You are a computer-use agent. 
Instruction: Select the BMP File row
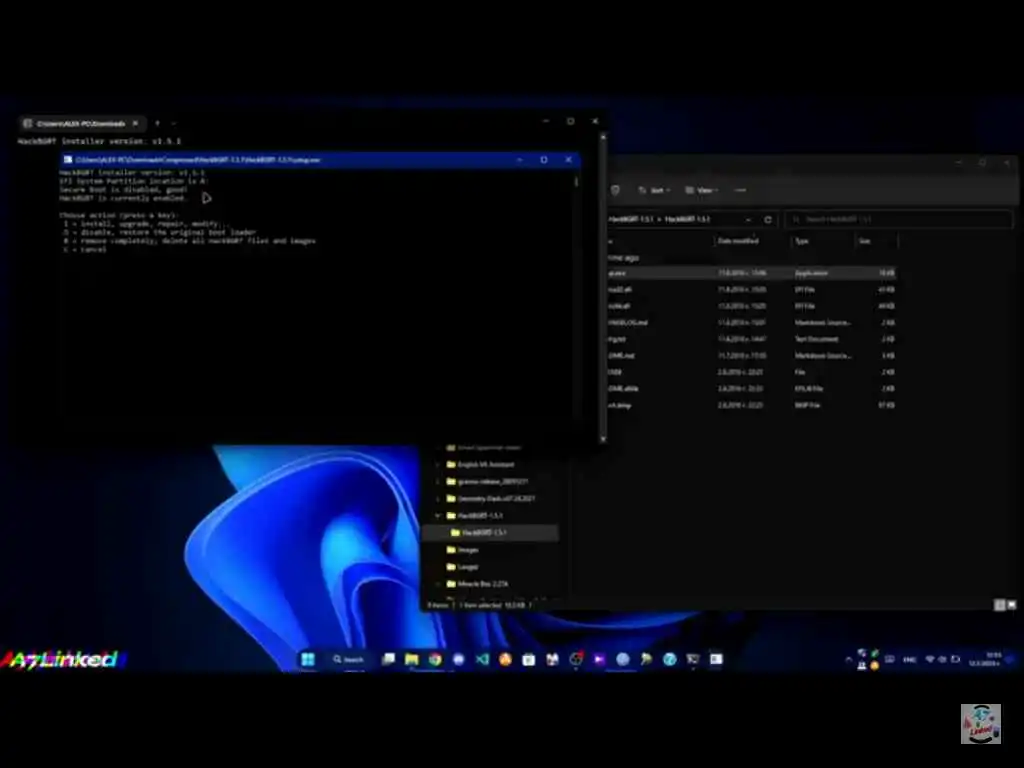point(751,405)
